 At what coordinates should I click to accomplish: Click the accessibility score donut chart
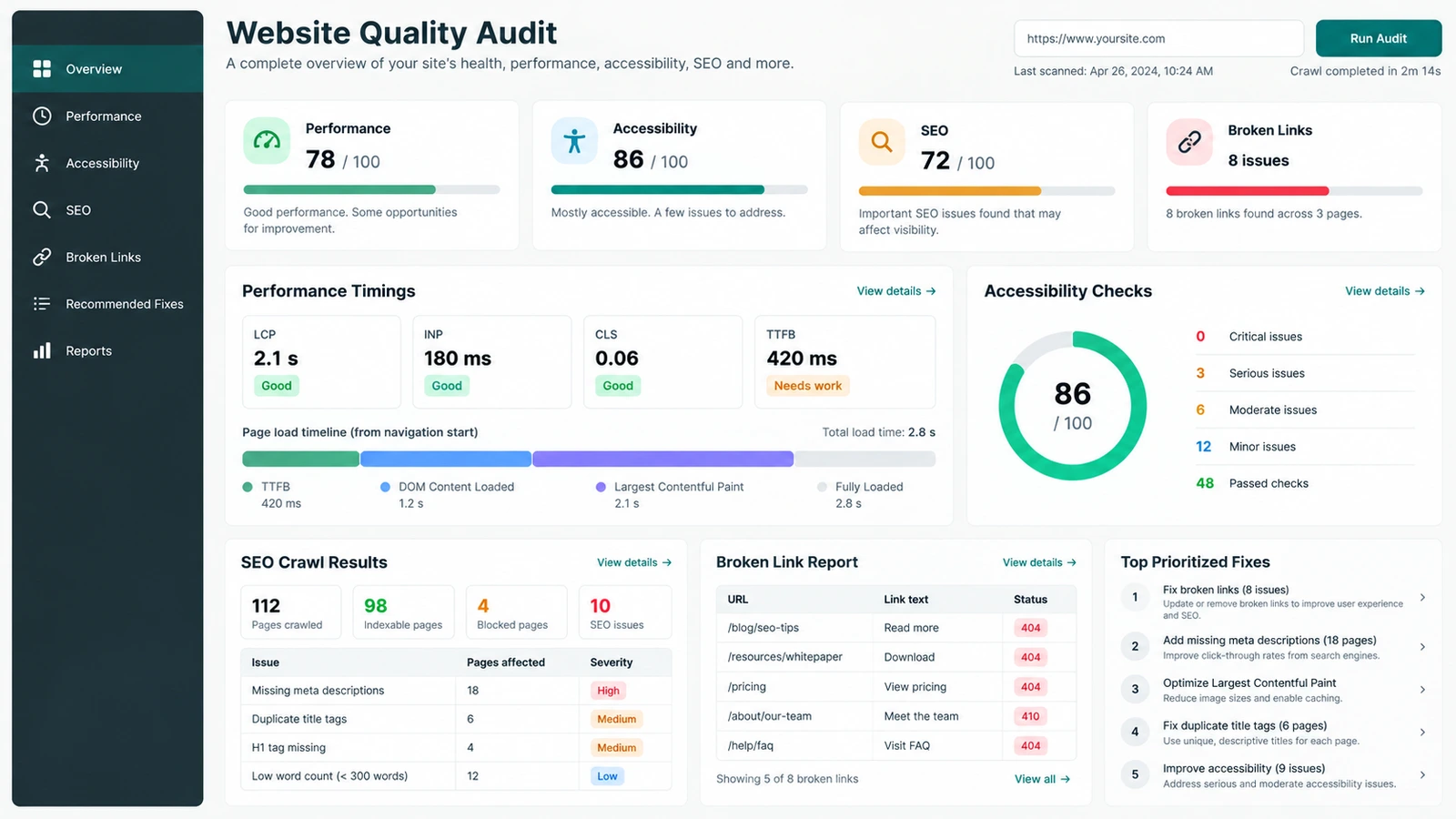click(1073, 406)
